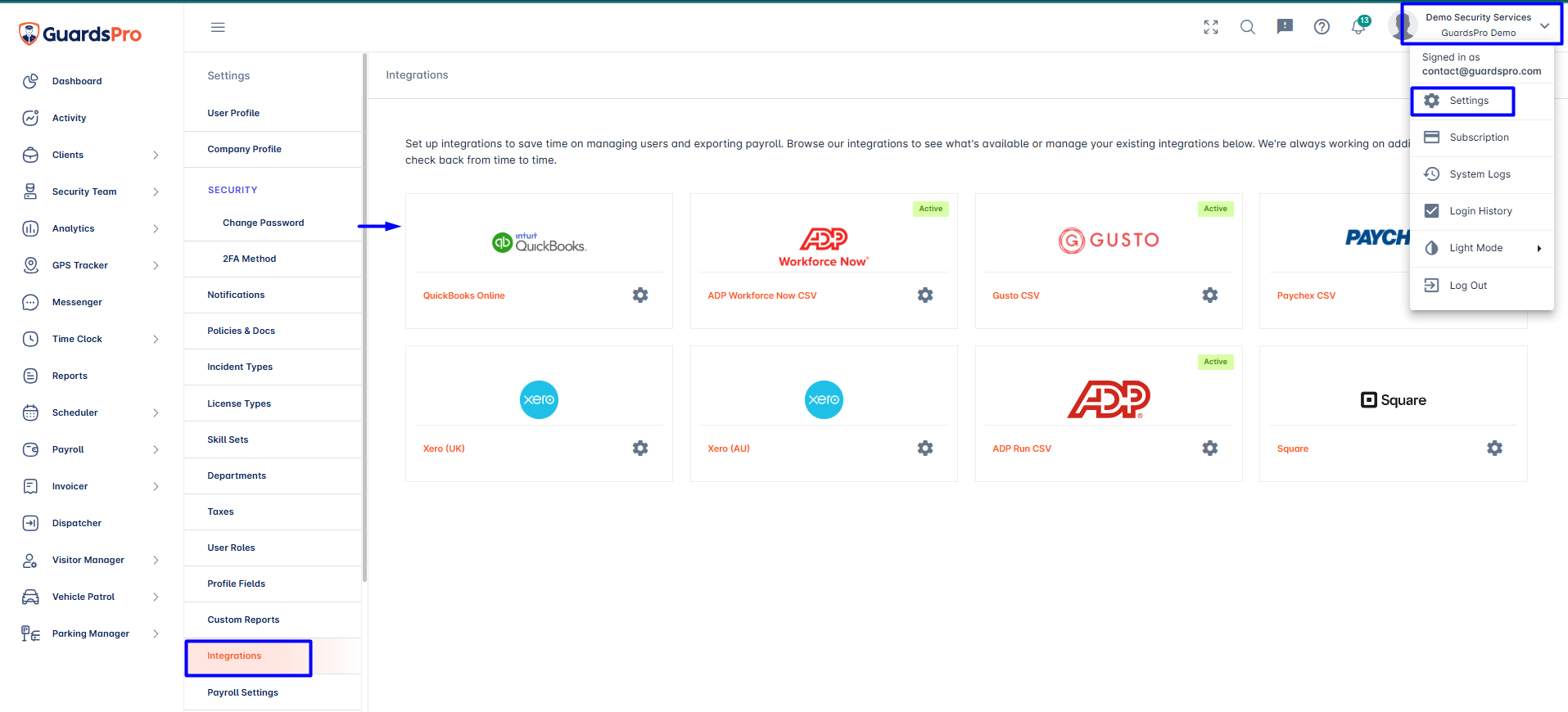
Task: Click the GuardsPro logo
Action: coord(79,34)
